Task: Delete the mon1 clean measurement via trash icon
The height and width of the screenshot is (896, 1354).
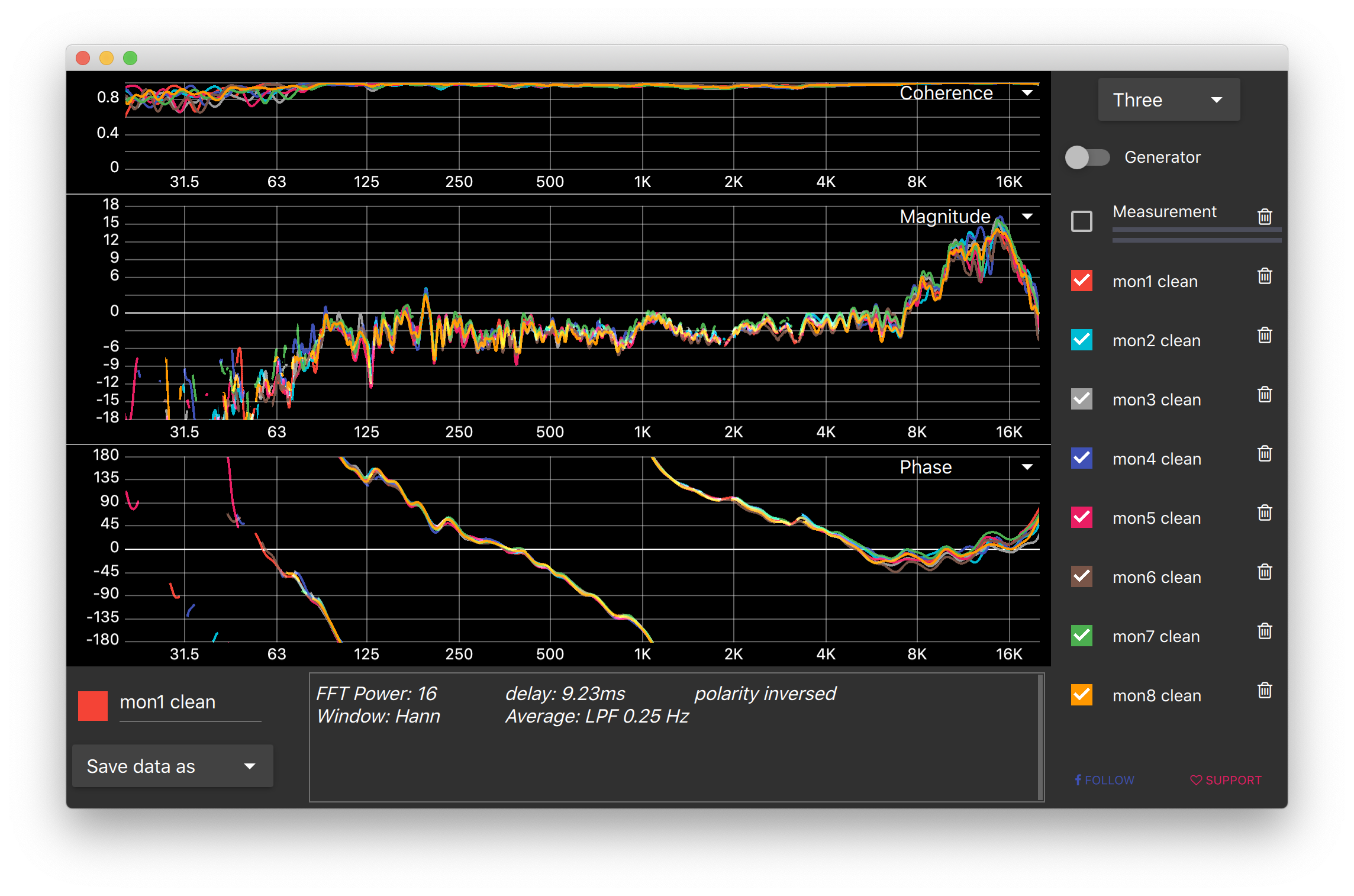Action: click(1265, 276)
